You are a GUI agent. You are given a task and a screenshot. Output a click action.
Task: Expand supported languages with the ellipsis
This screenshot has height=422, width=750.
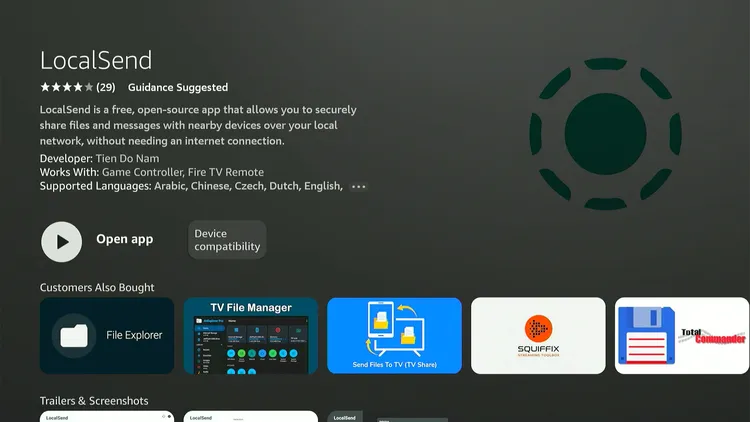(x=358, y=187)
